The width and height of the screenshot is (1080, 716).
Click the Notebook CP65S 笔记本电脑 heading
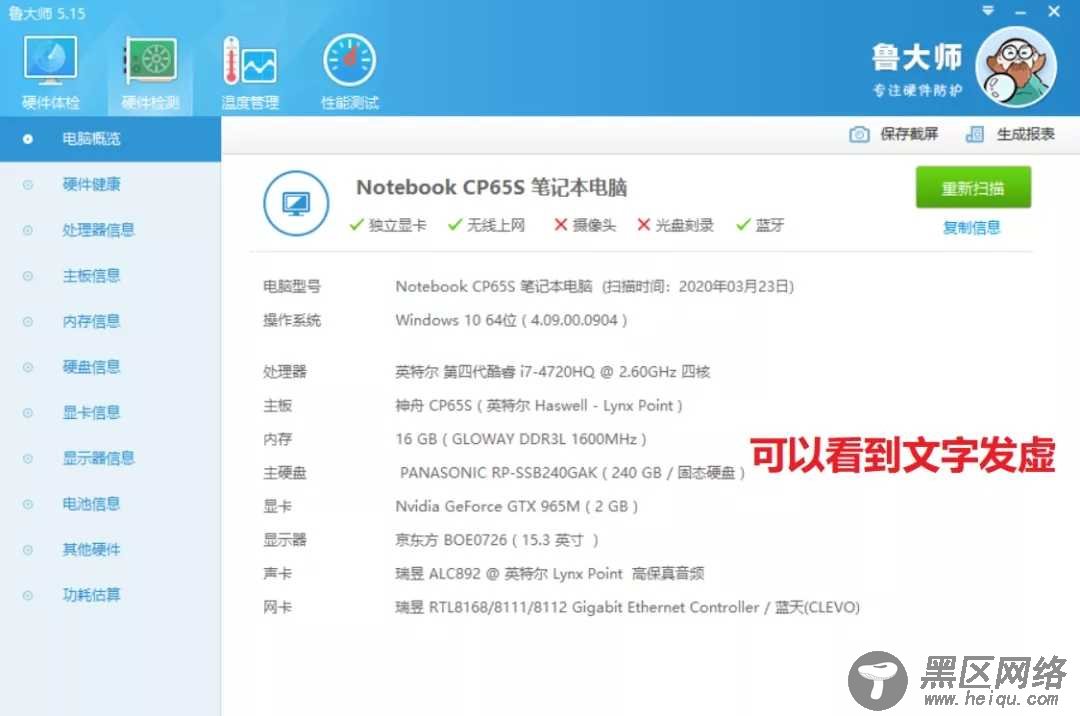pos(491,187)
